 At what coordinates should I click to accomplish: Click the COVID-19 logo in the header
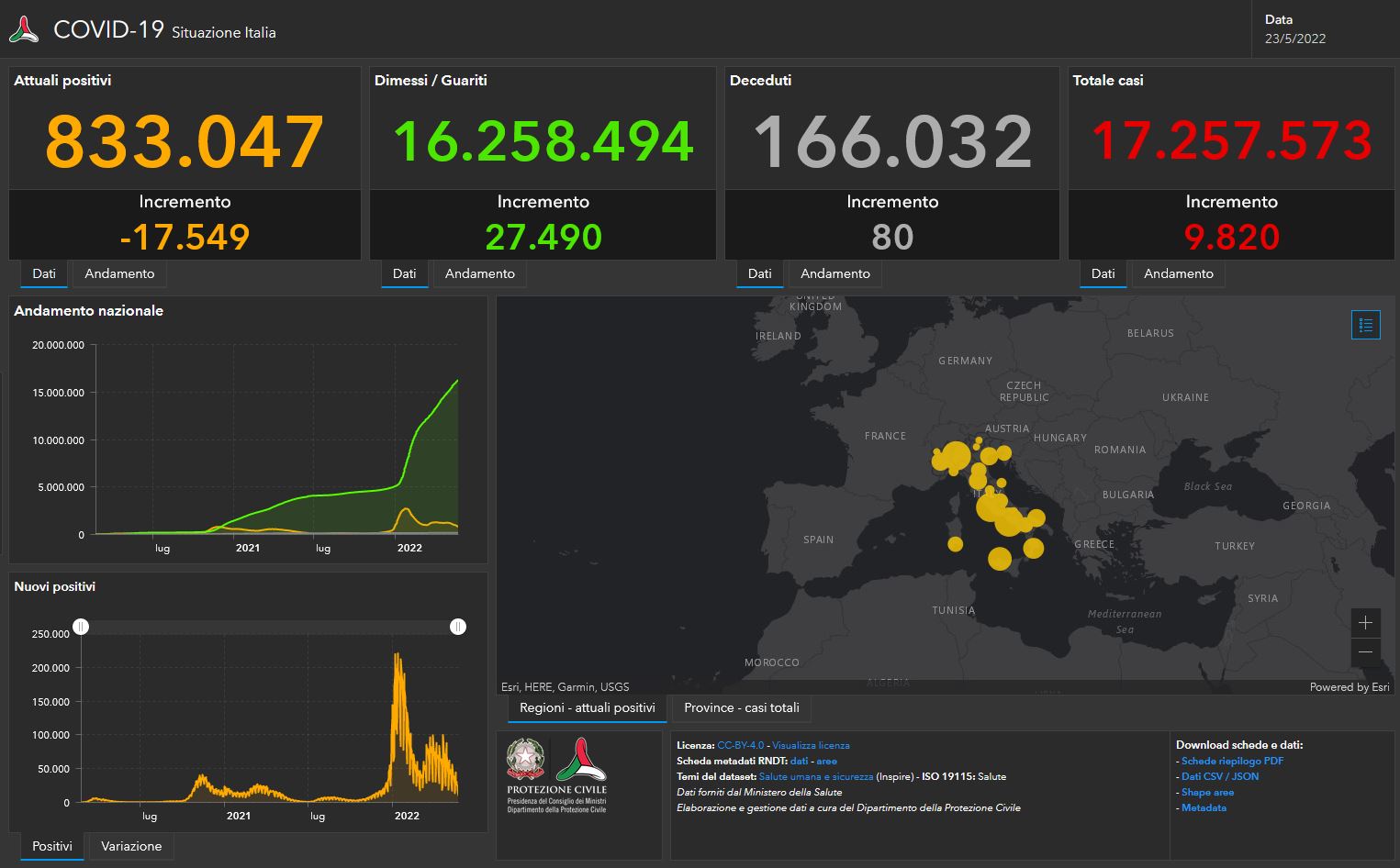click(x=25, y=28)
